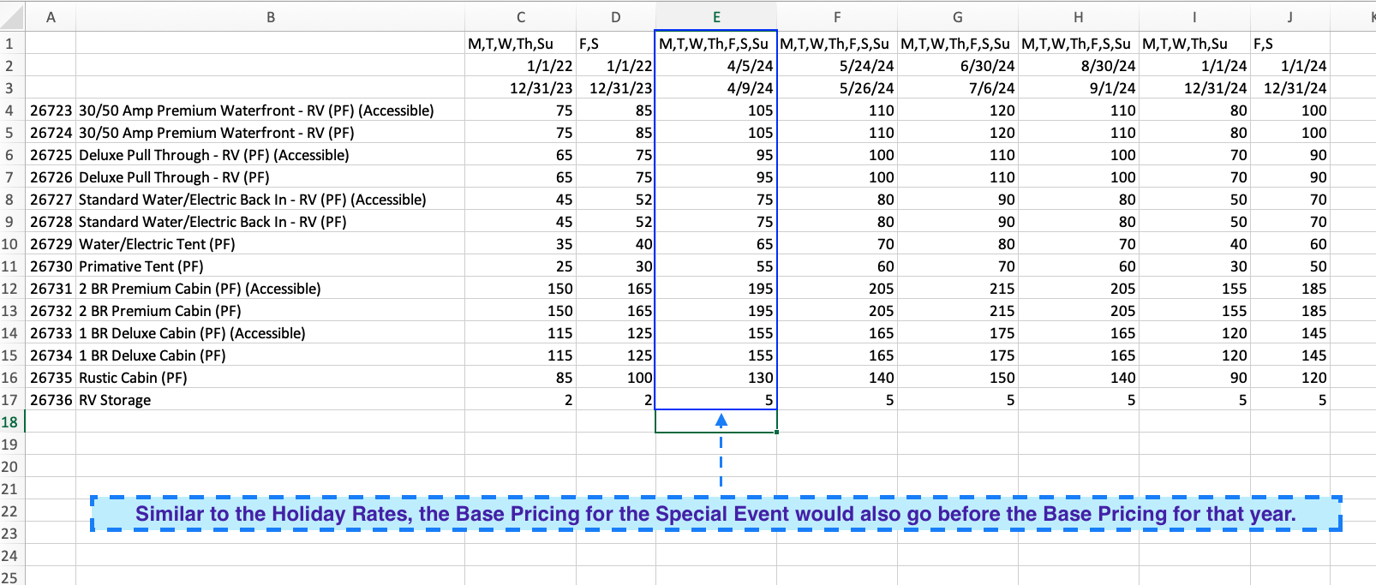The image size is (1376, 585).
Task: Select the column E header
Action: (x=716, y=17)
